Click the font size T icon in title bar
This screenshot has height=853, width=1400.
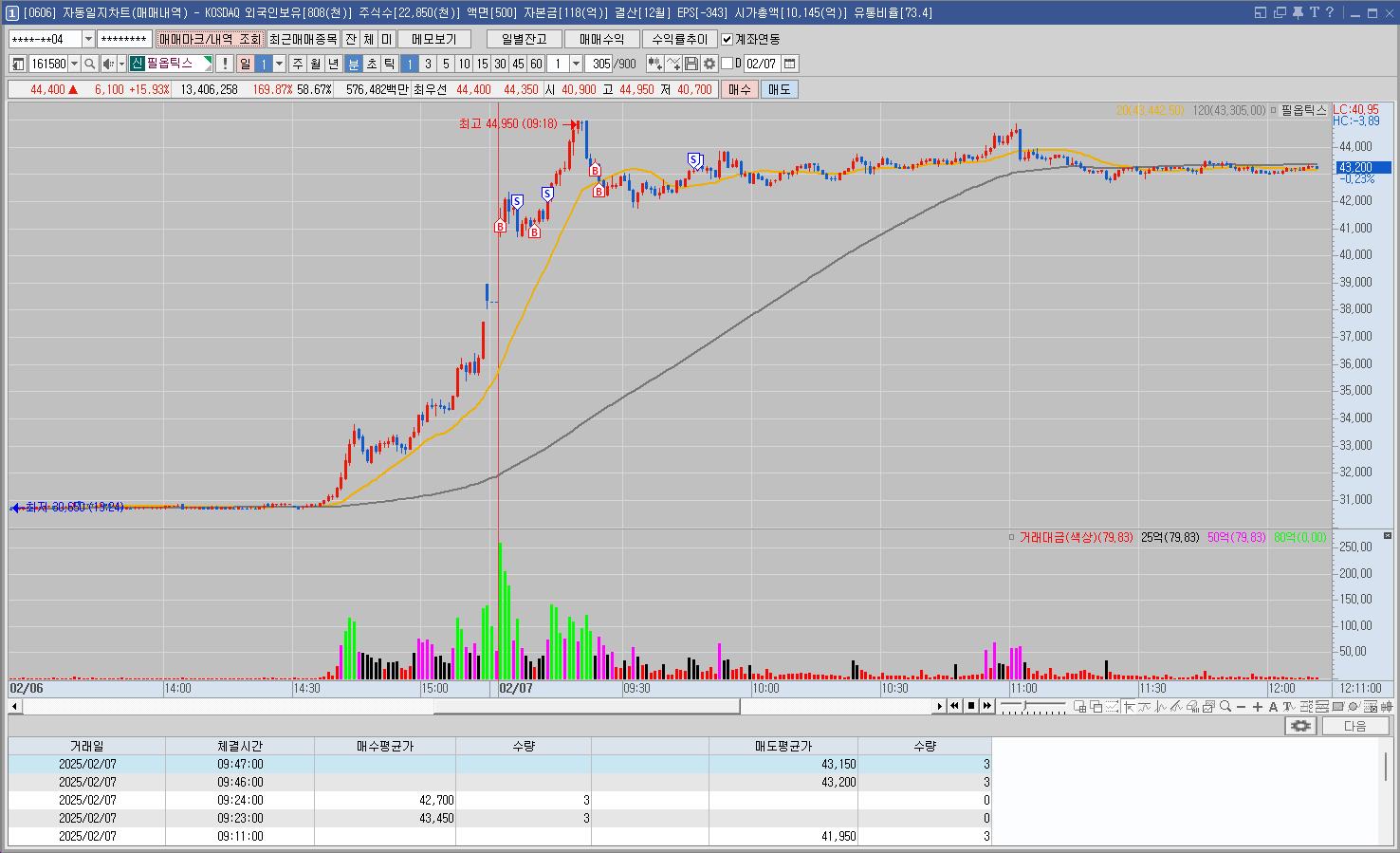coord(1315,12)
